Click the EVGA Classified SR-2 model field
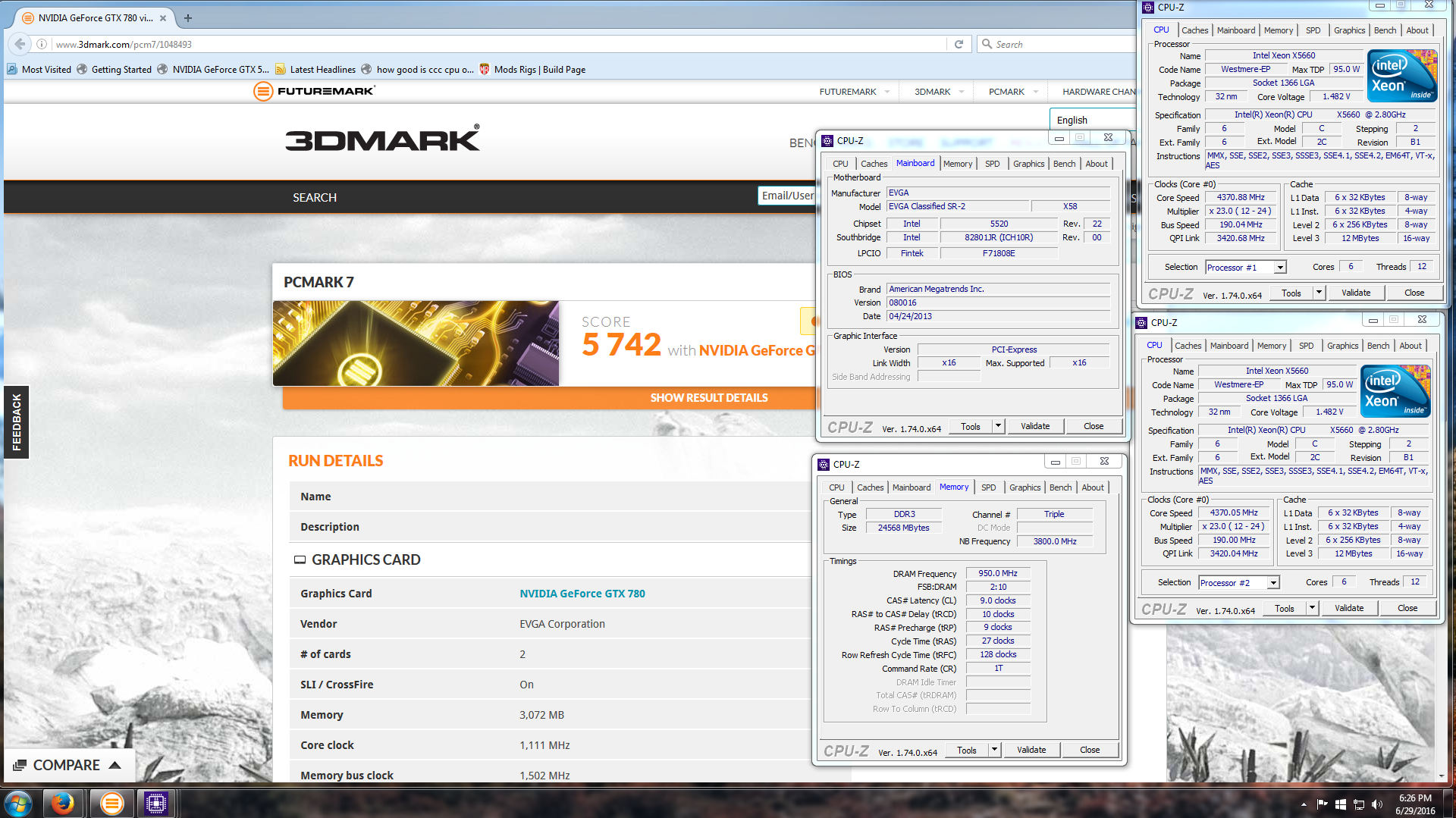The width and height of the screenshot is (1456, 818). (958, 206)
